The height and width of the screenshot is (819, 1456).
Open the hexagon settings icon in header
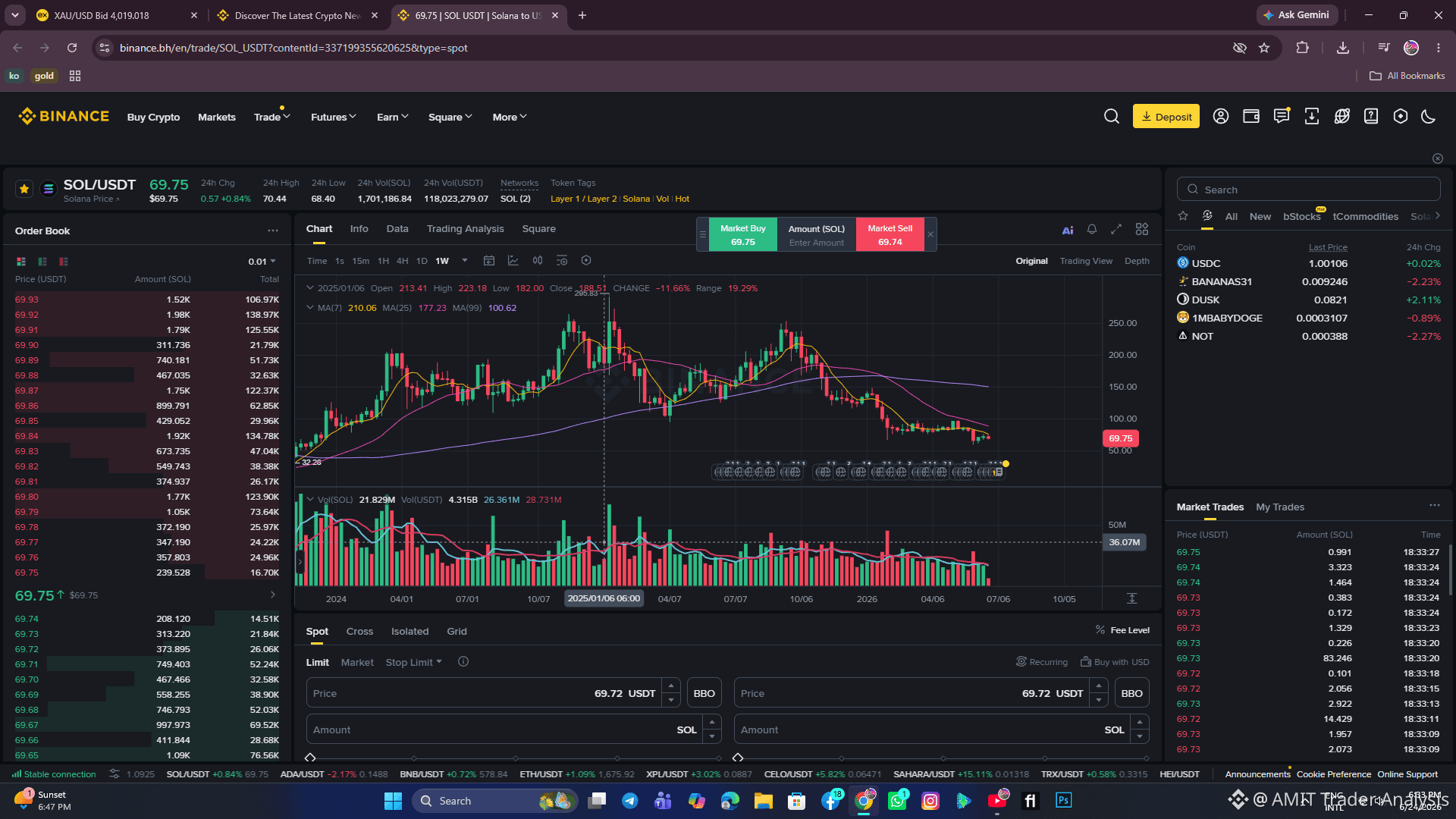tap(1401, 116)
